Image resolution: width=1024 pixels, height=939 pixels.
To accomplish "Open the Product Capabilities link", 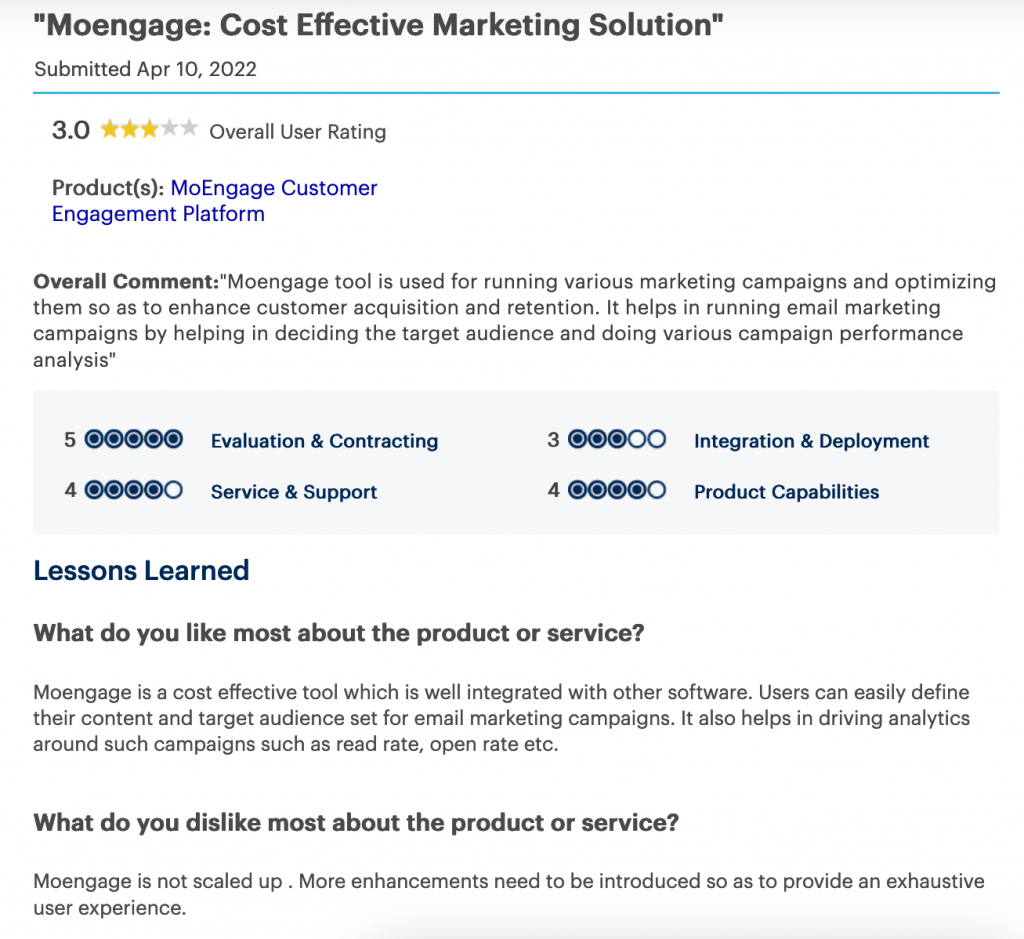I will pos(786,492).
